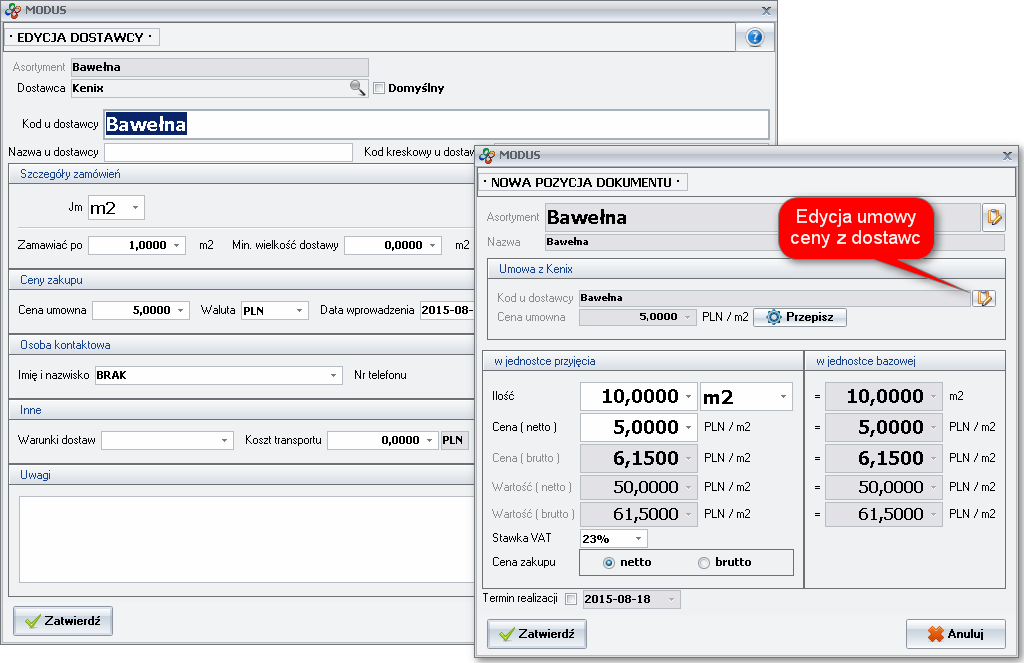Close the Edycja dostawcy window

[766, 10]
